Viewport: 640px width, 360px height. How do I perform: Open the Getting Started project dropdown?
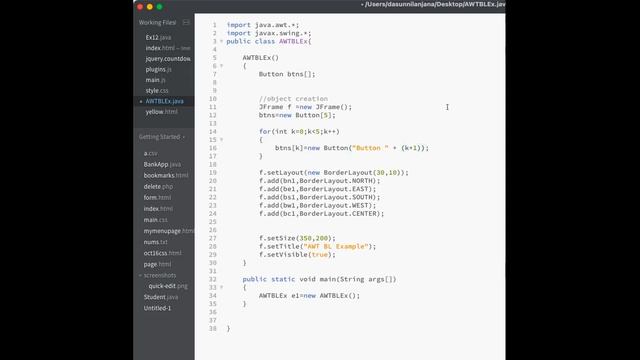[162, 137]
